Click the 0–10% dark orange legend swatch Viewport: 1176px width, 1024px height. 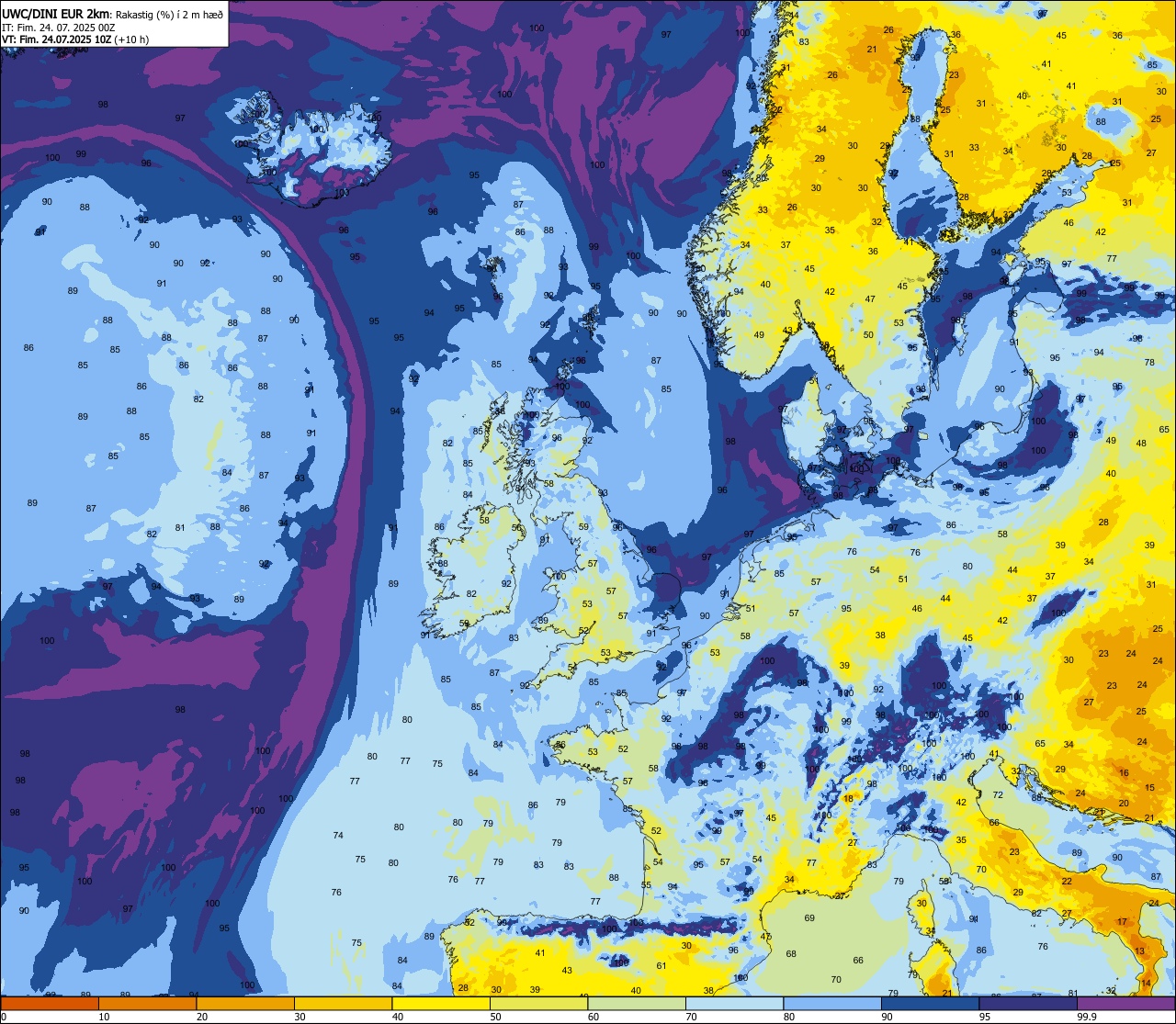pos(50,1003)
